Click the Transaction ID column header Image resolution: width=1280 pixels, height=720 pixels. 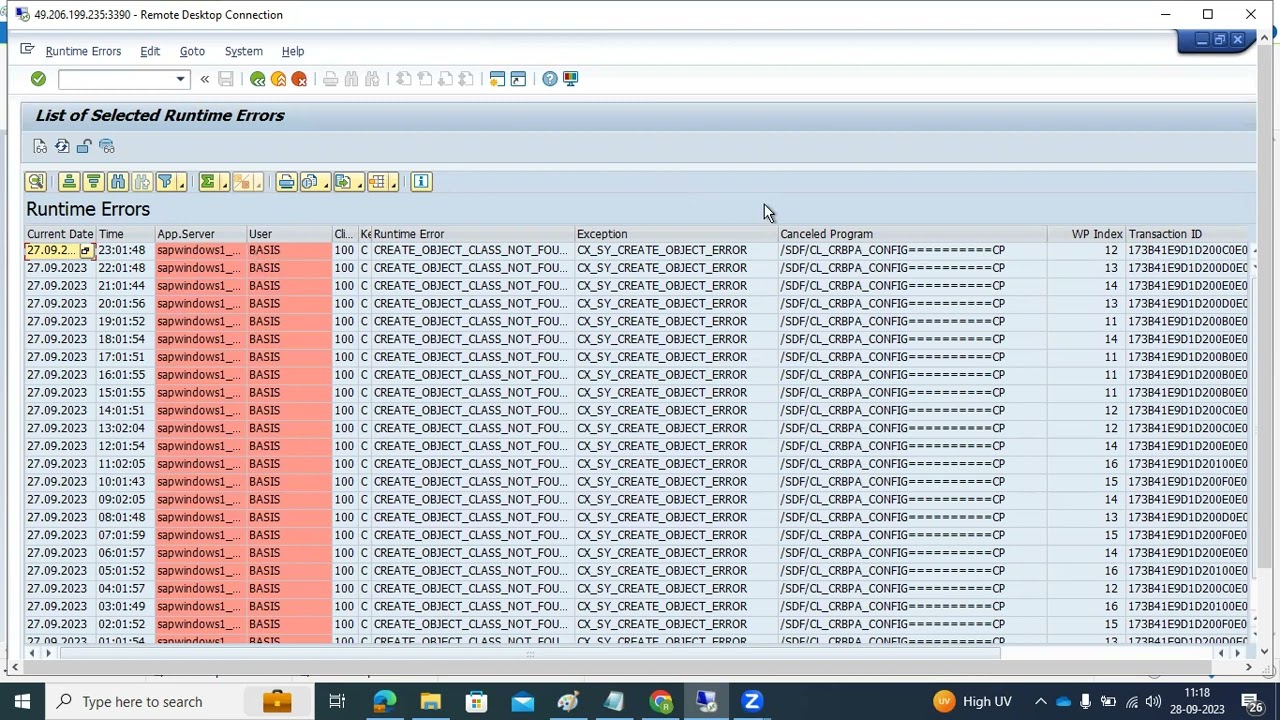pos(1188,234)
